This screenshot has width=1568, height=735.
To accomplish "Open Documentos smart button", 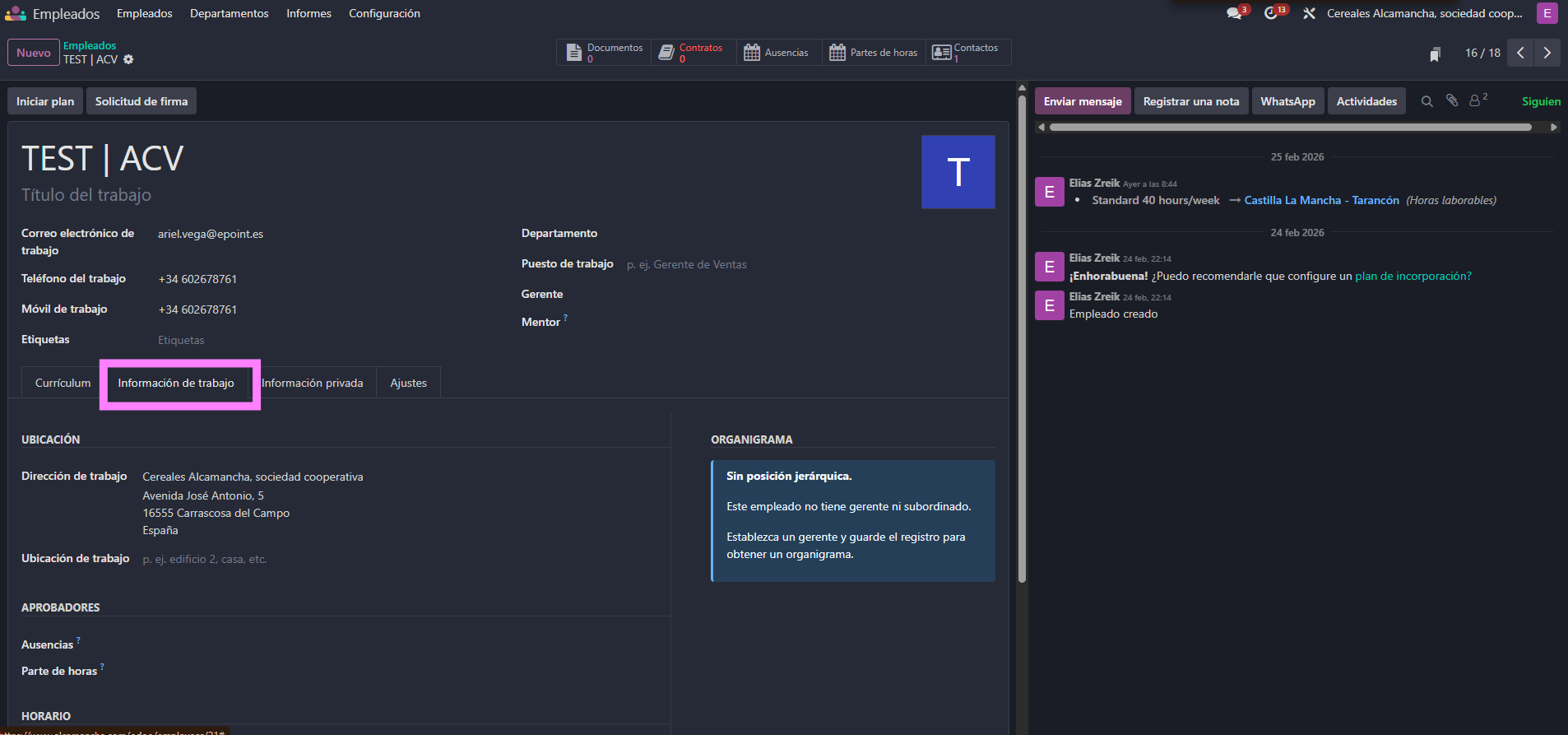I will tap(605, 53).
